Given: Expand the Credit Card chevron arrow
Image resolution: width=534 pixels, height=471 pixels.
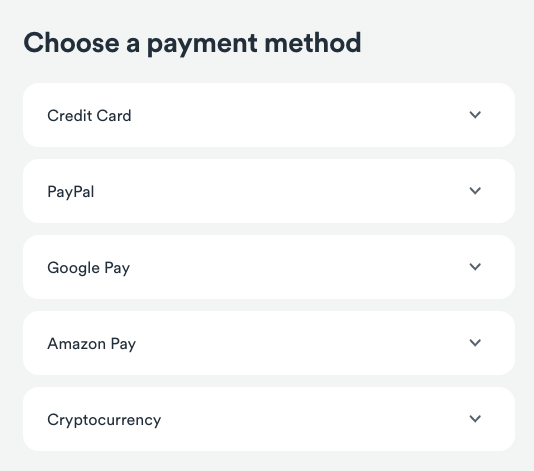Looking at the screenshot, I should click(475, 115).
